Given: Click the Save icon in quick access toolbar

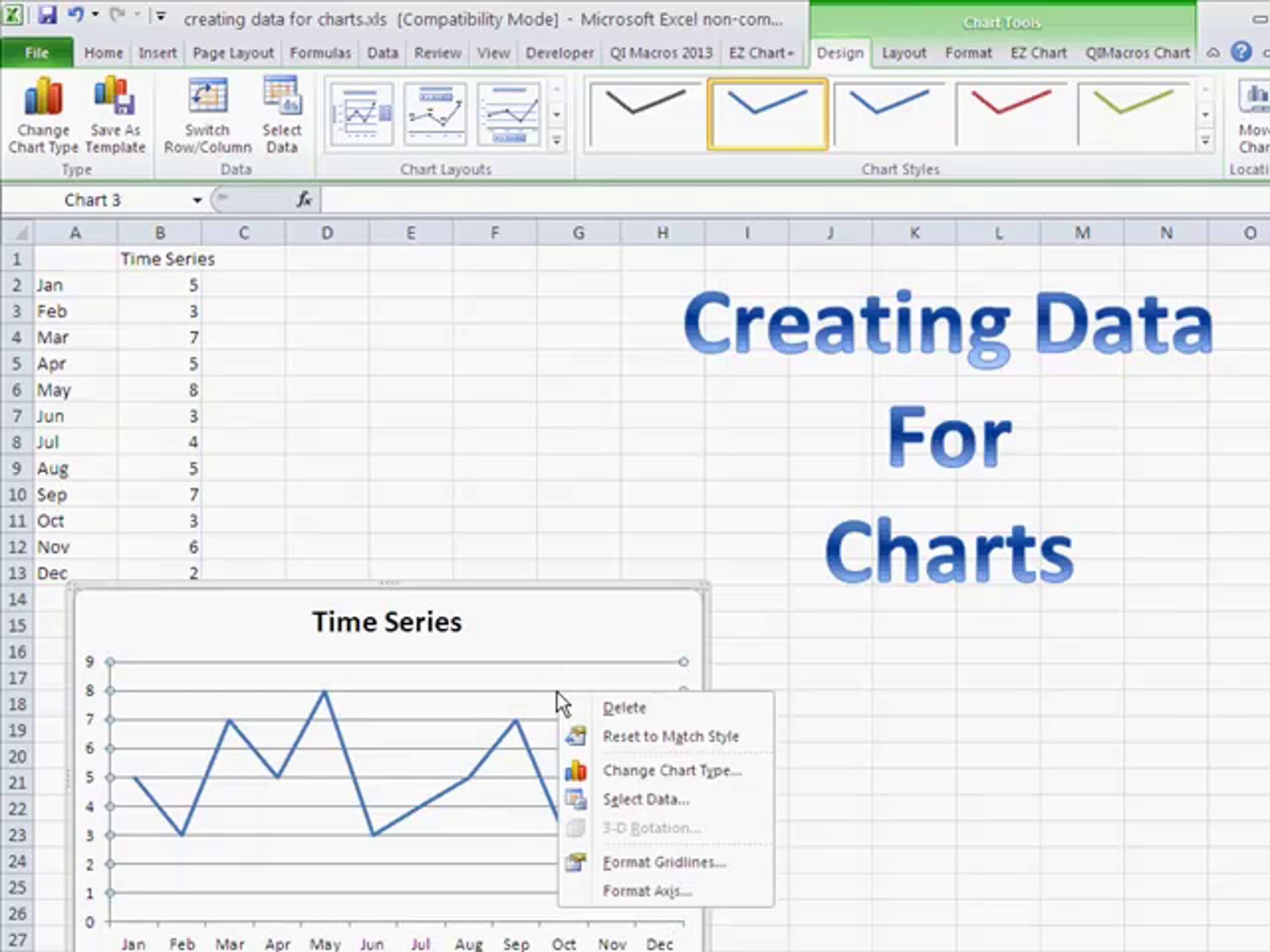Looking at the screenshot, I should pos(47,15).
